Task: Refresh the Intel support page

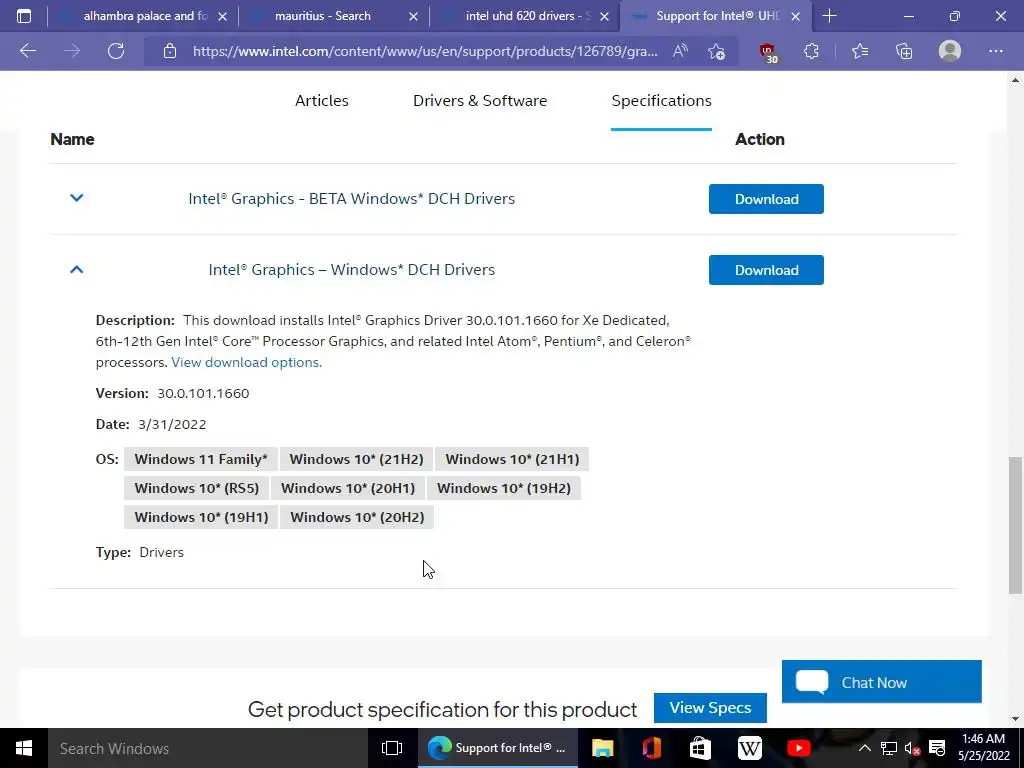Action: pyautogui.click(x=116, y=51)
